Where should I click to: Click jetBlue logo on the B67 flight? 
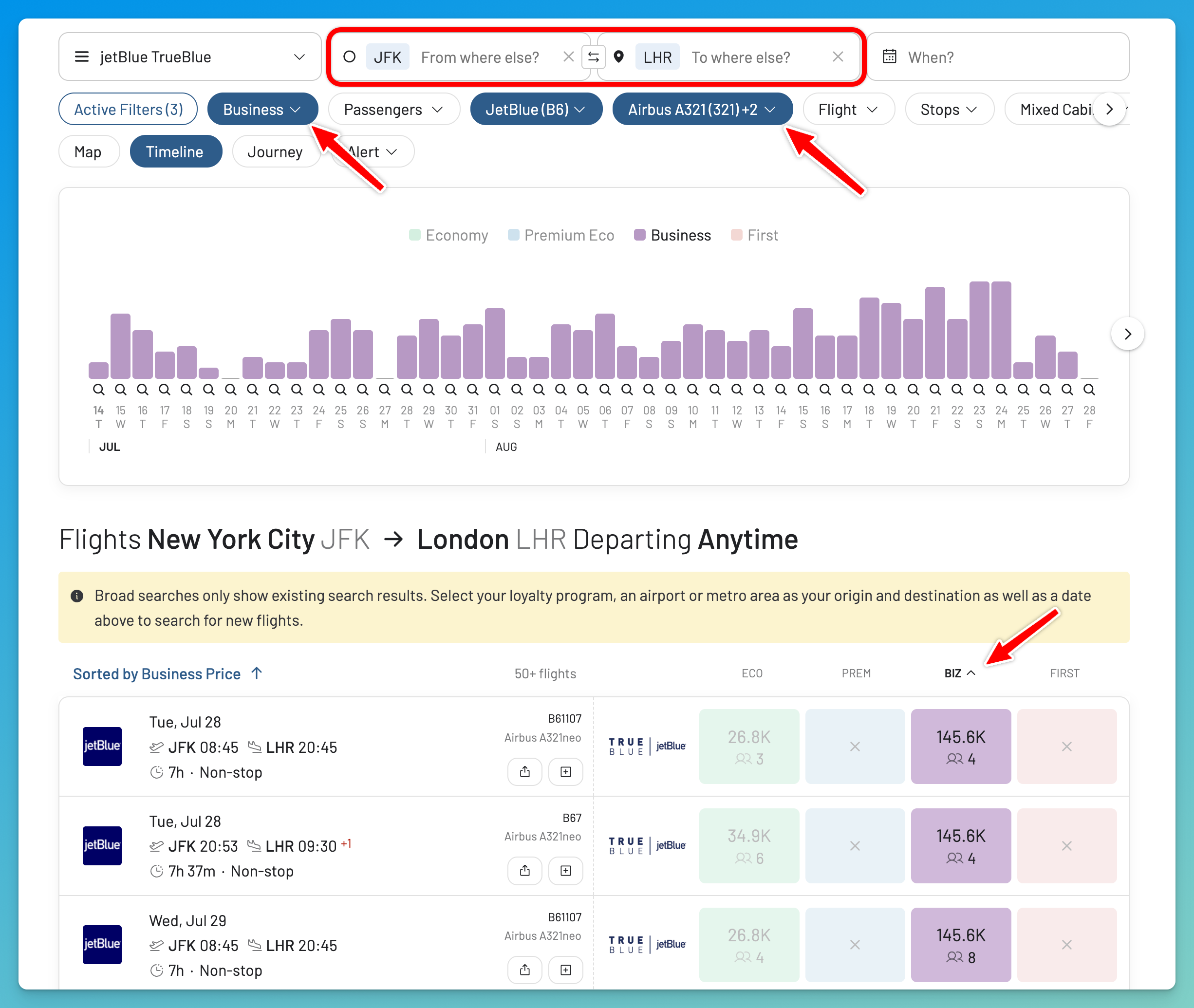102,846
